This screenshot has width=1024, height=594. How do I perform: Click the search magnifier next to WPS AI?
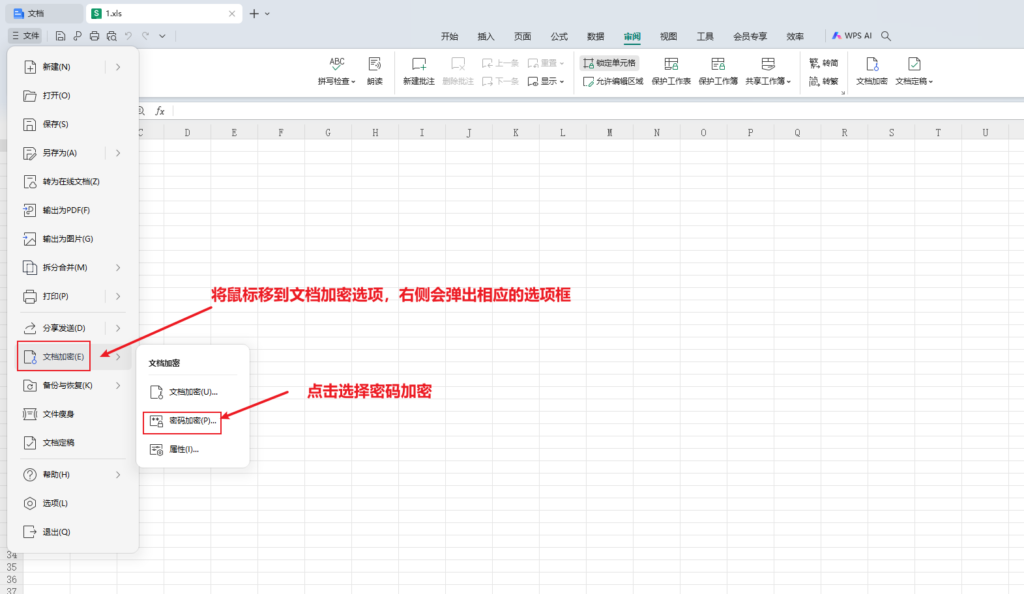pyautogui.click(x=885, y=36)
